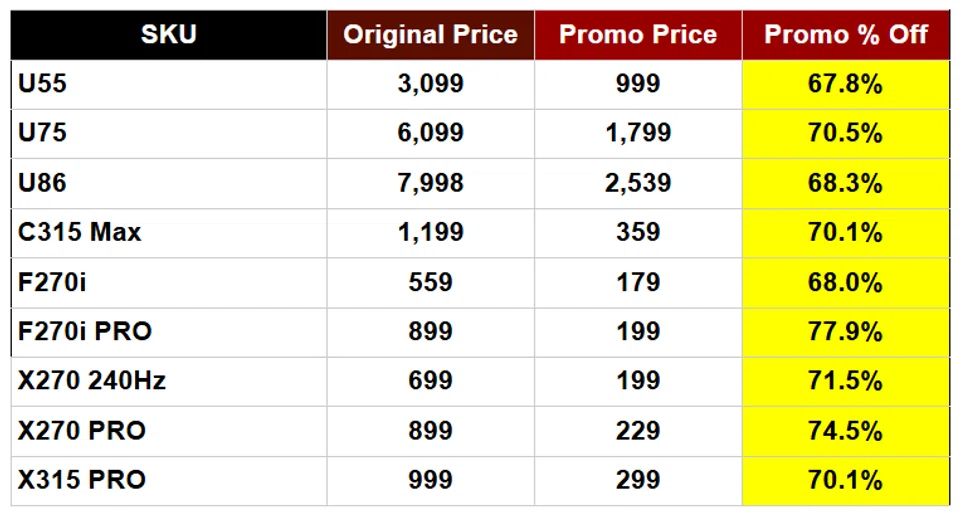The width and height of the screenshot is (960, 513).
Task: Click the SKU column header
Action: click(168, 35)
